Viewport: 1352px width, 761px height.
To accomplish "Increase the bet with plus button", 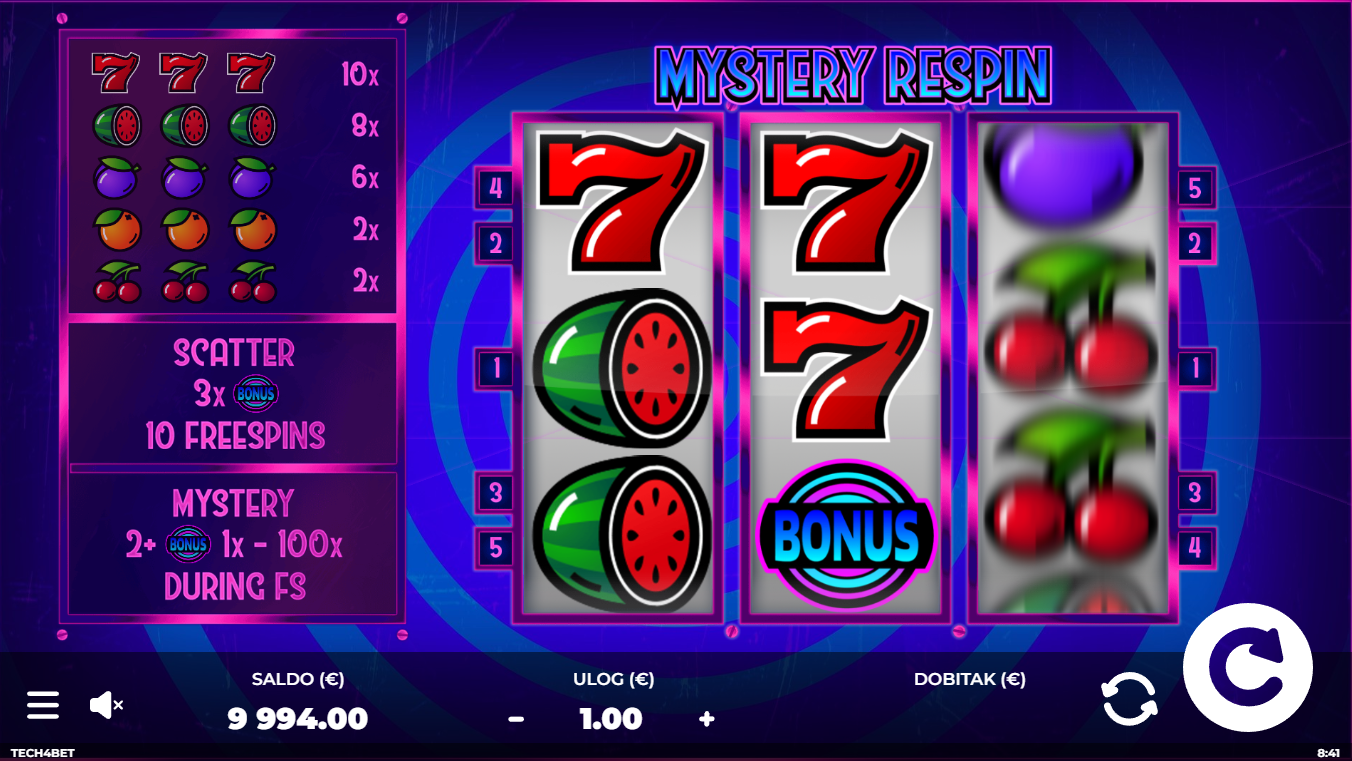I will pyautogui.click(x=706, y=719).
